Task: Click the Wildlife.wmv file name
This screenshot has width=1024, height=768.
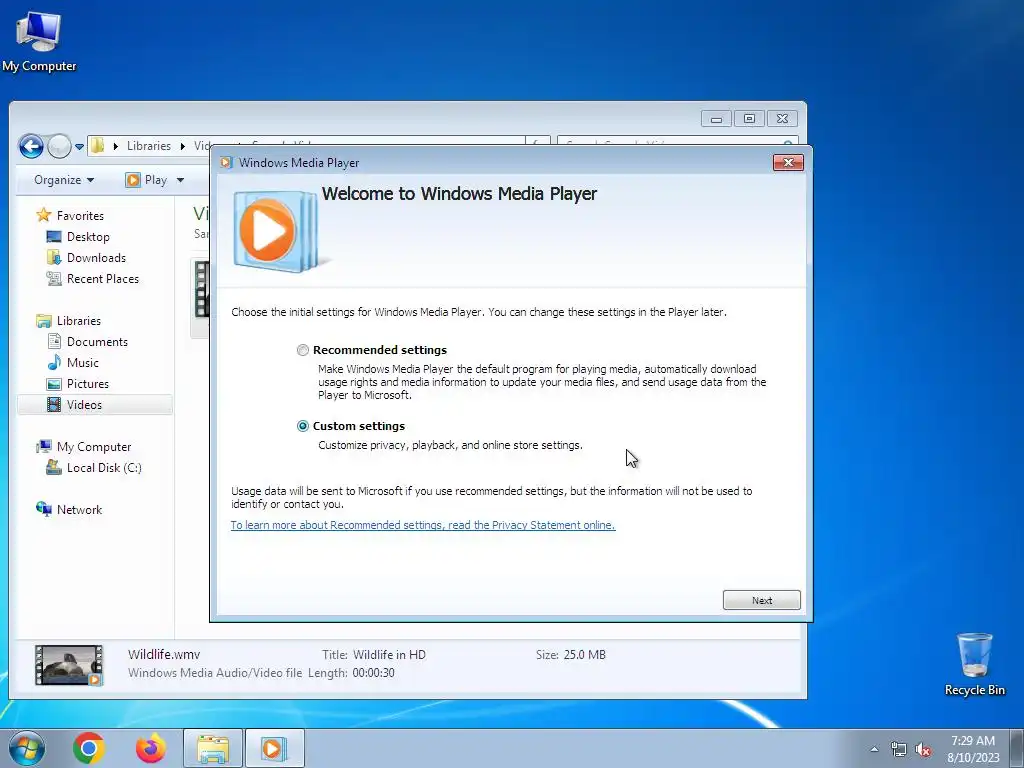Action: pyautogui.click(x=164, y=654)
